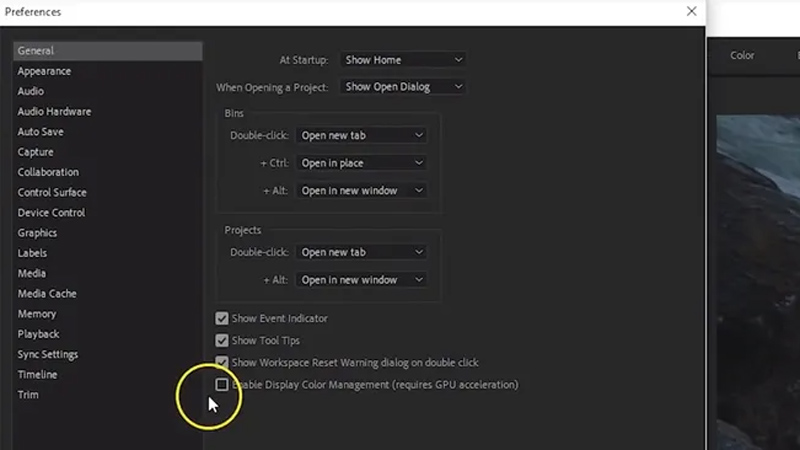Open Timeline preferences section

pyautogui.click(x=37, y=375)
